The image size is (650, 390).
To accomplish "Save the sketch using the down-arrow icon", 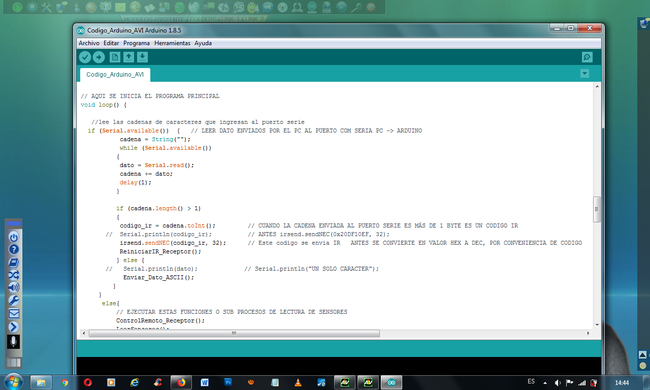I will point(142,57).
